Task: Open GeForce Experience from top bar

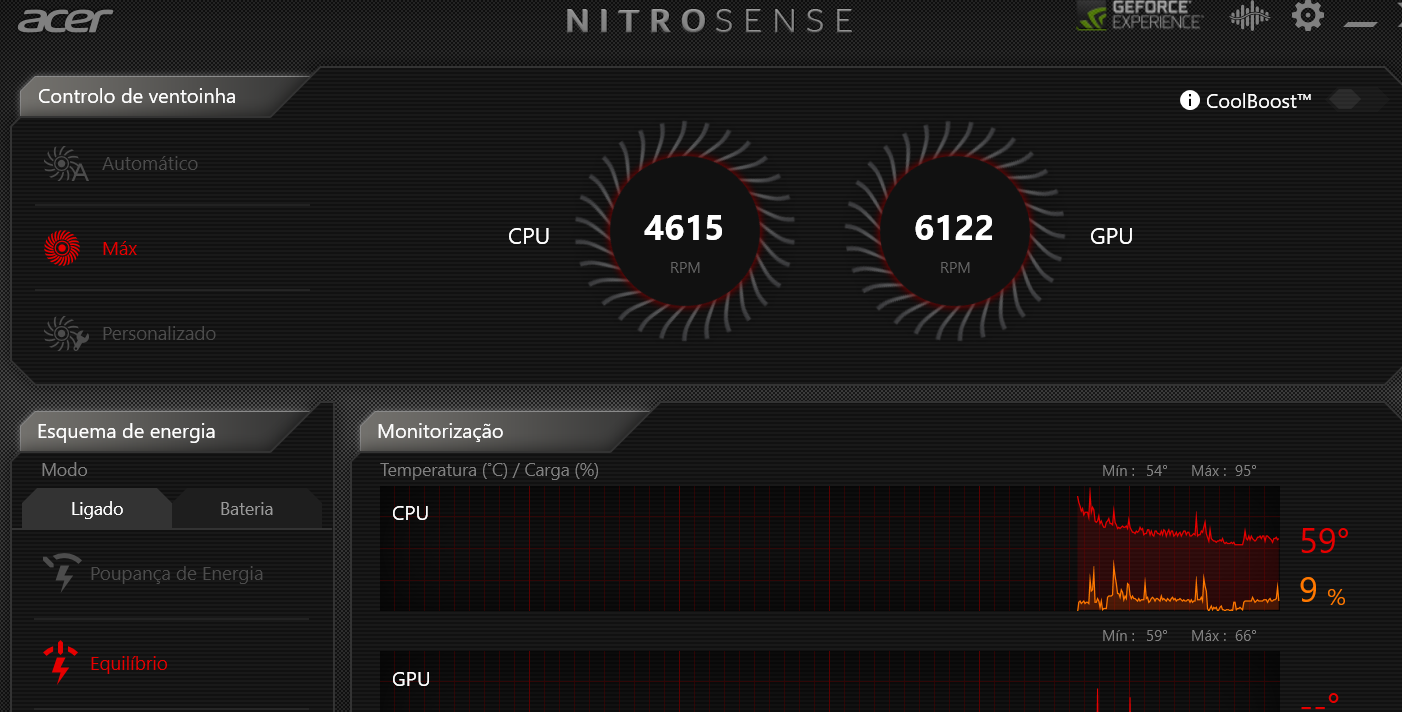Action: coord(1139,16)
